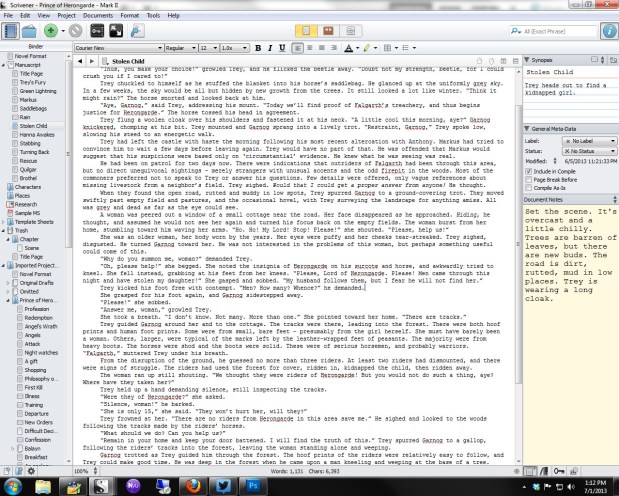Click the green Add document button
The width and height of the screenshot is (619, 496).
click(51, 31)
